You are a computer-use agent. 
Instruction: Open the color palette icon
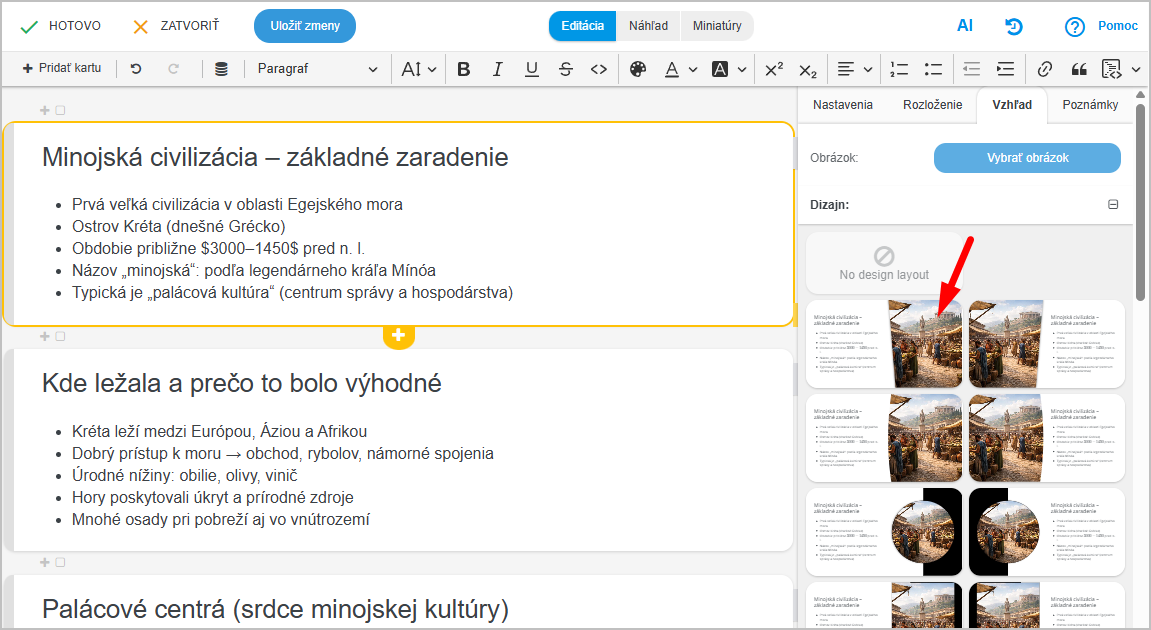click(x=638, y=69)
